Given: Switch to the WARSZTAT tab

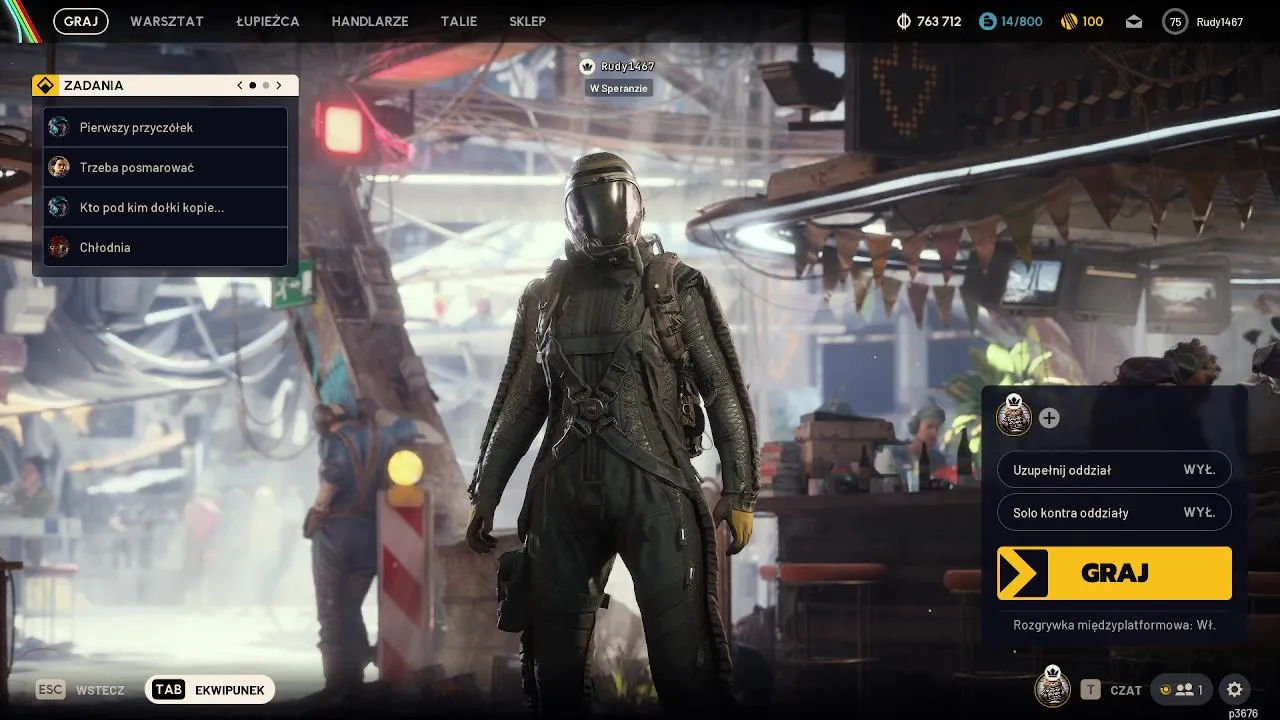Looking at the screenshot, I should click(x=167, y=21).
